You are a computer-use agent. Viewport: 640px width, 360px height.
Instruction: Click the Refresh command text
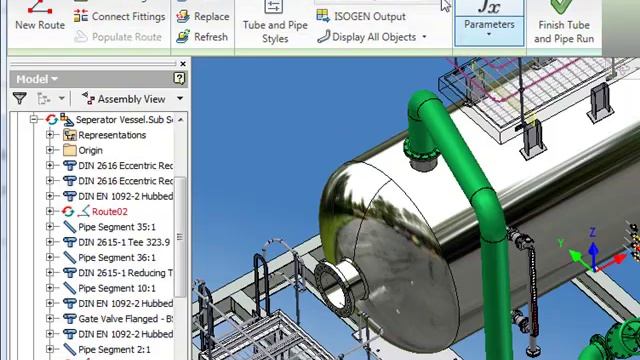click(211, 37)
